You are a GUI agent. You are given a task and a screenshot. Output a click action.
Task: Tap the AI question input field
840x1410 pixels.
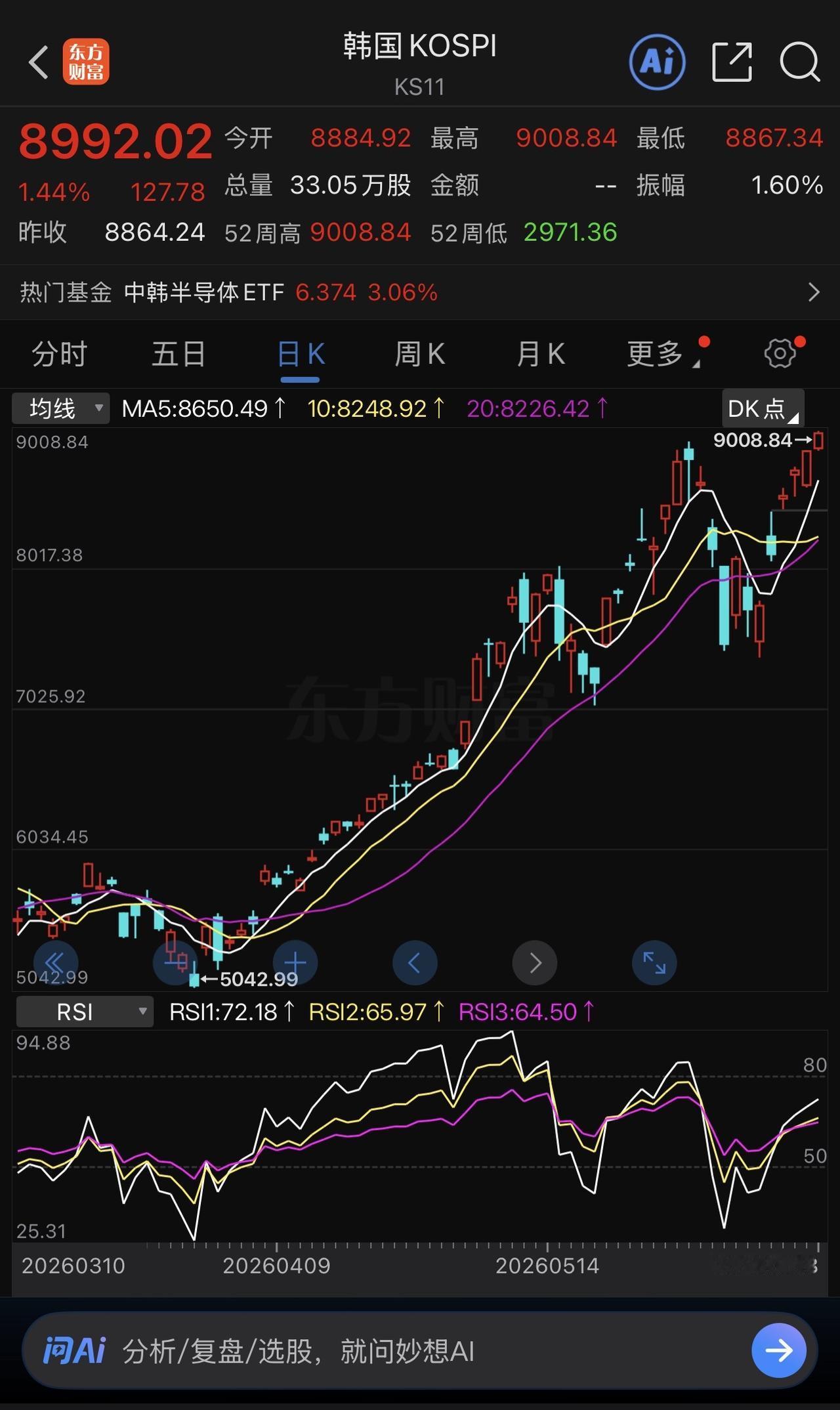420,1350
